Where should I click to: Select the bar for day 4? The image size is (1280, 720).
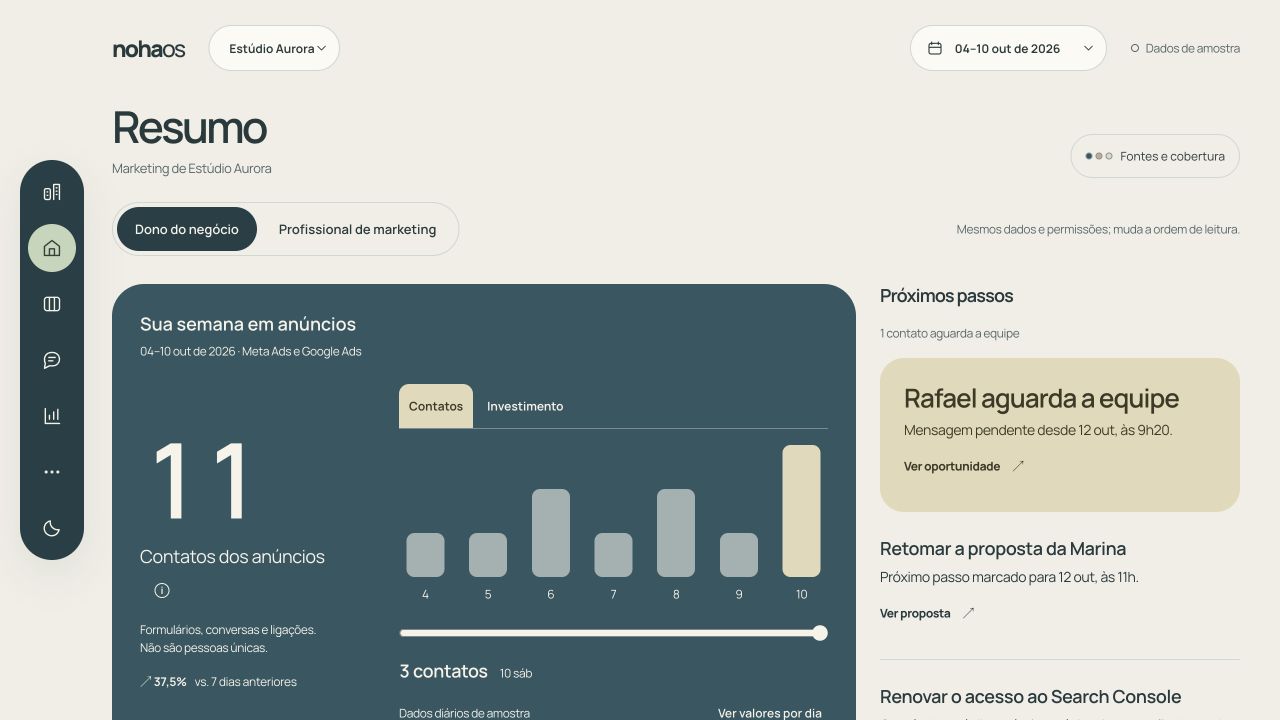[x=425, y=555]
